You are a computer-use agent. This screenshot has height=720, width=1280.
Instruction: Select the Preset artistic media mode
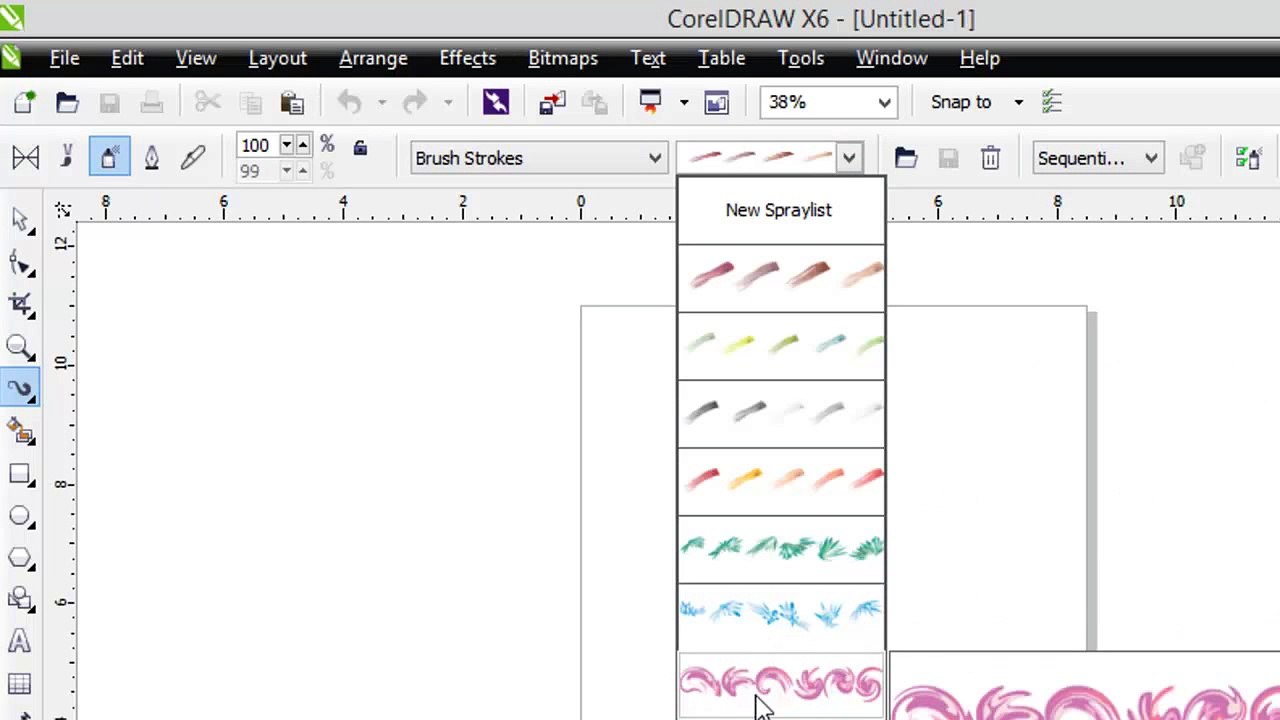(26, 158)
